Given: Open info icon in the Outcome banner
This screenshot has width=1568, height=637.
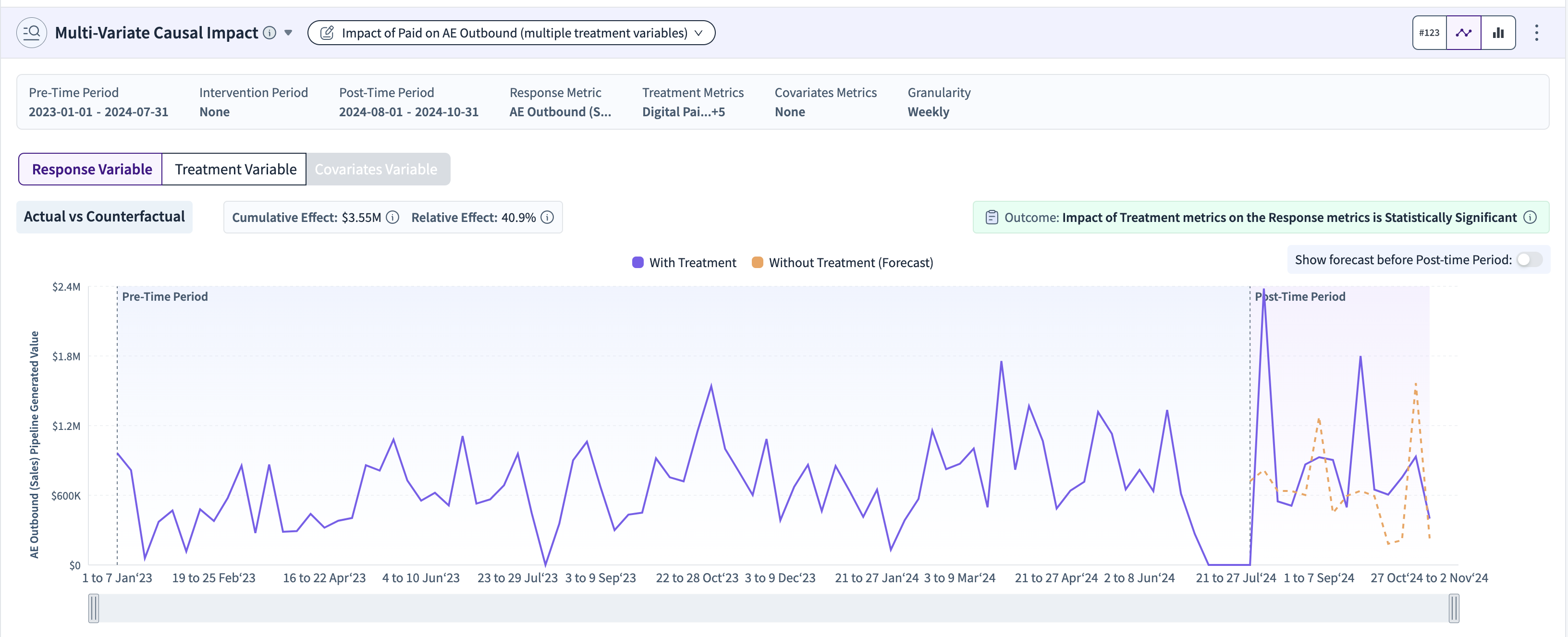Looking at the screenshot, I should click(1530, 218).
